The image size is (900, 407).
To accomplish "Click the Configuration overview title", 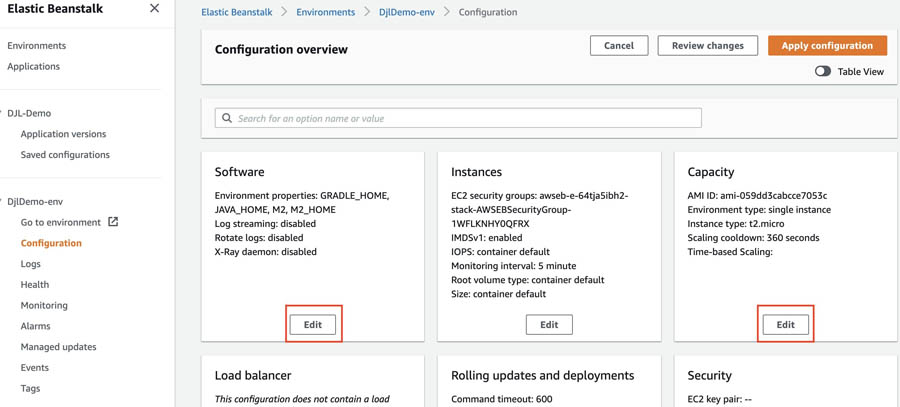I will 281,49.
